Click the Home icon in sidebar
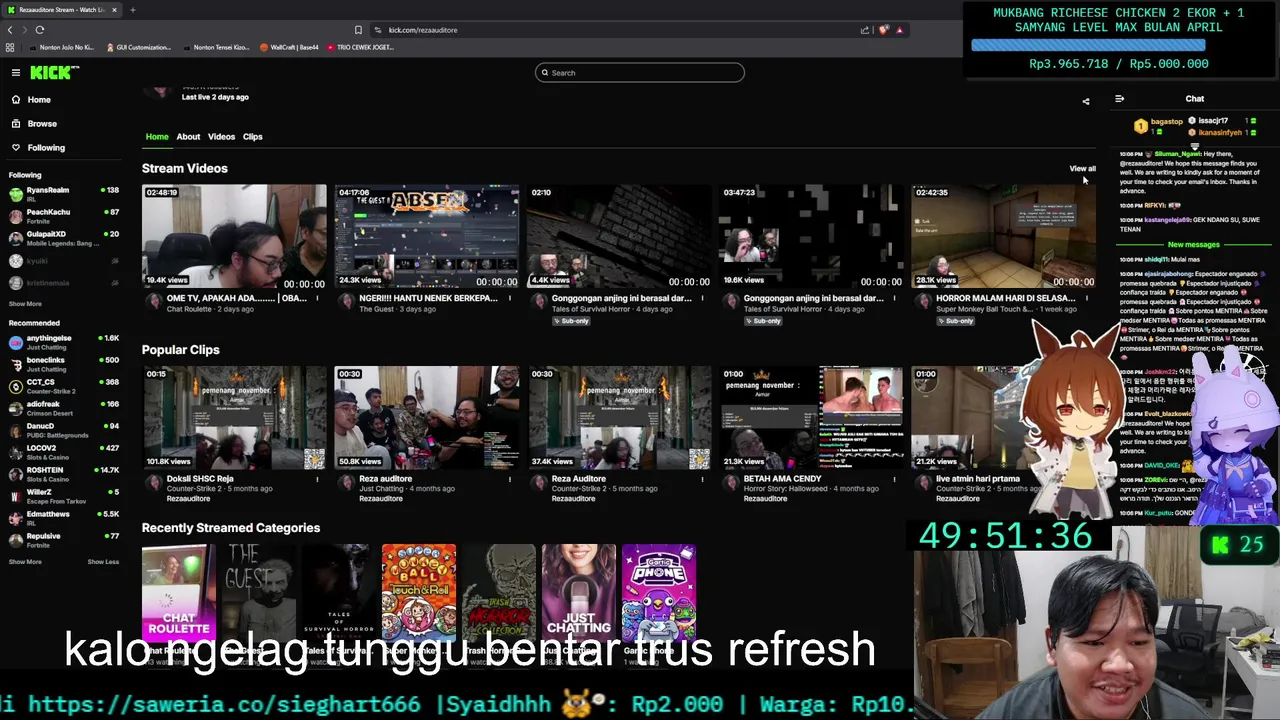The width and height of the screenshot is (1280, 720). click(16, 99)
